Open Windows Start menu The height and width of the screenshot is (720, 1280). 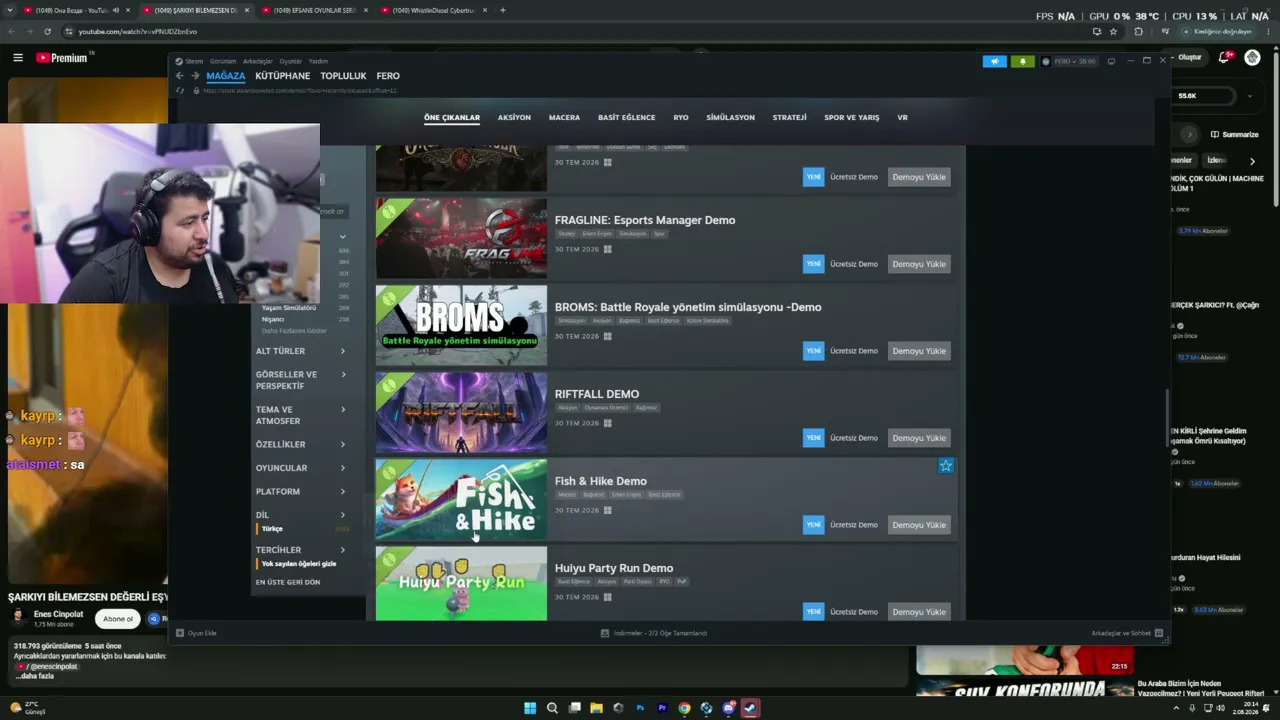pos(530,708)
